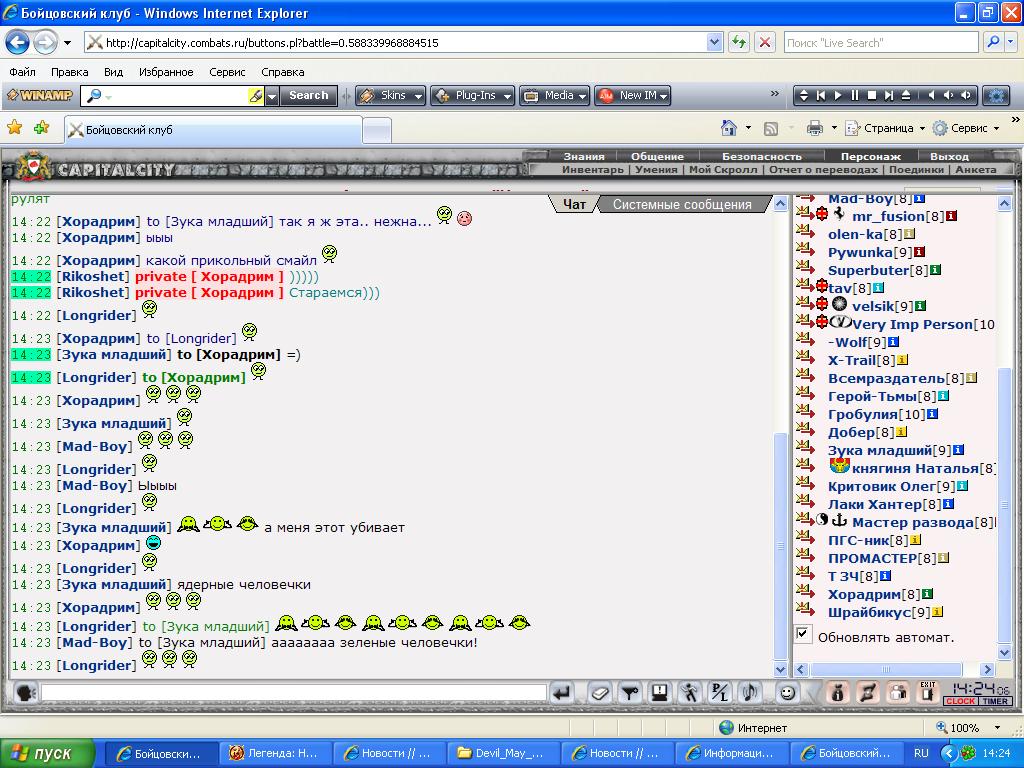Open the smiley picker in chat toolbar
Image resolution: width=1024 pixels, height=768 pixels.
click(788, 692)
